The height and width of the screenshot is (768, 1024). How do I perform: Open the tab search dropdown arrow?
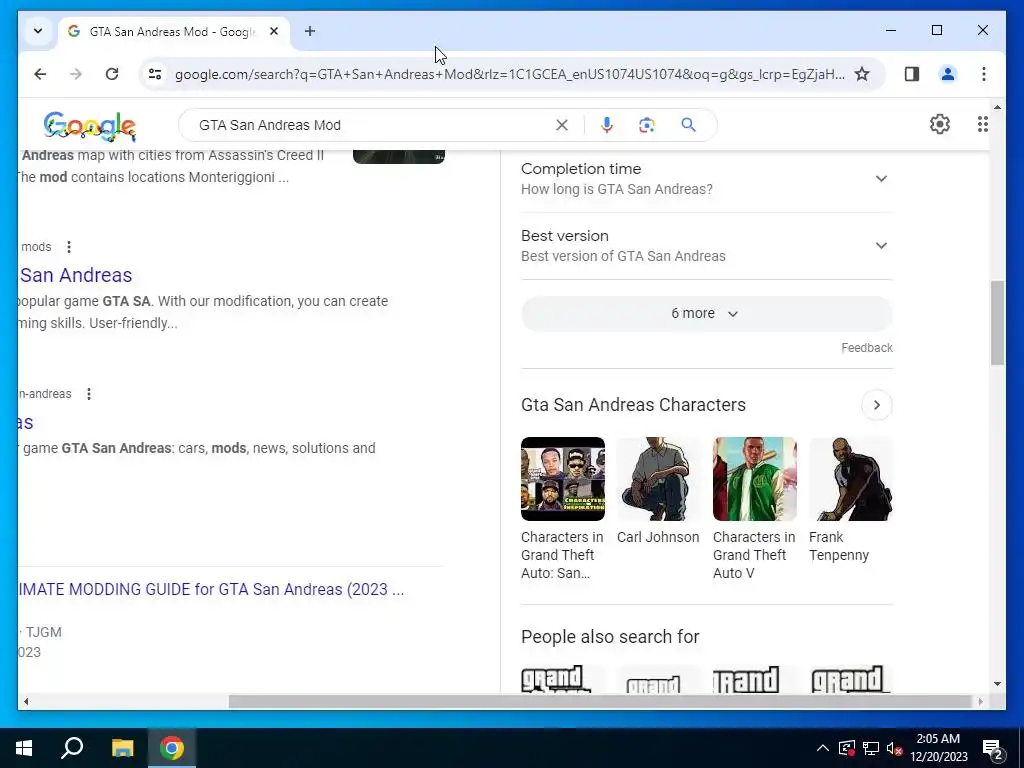38,31
